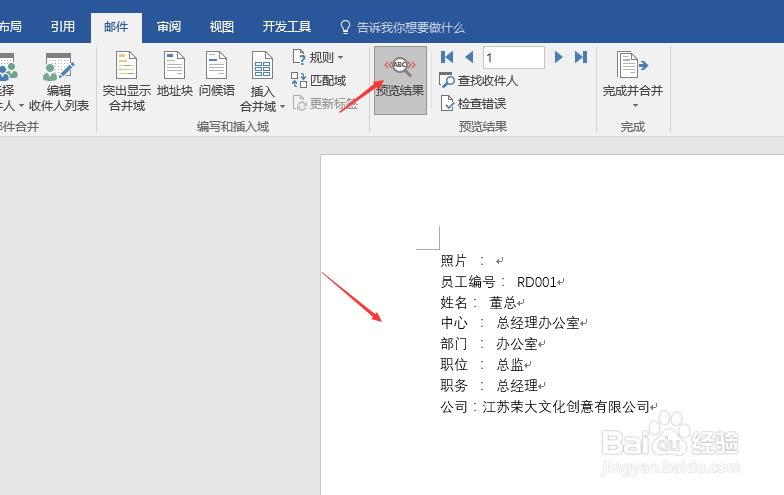Click the 员工编号 label

tap(468, 282)
